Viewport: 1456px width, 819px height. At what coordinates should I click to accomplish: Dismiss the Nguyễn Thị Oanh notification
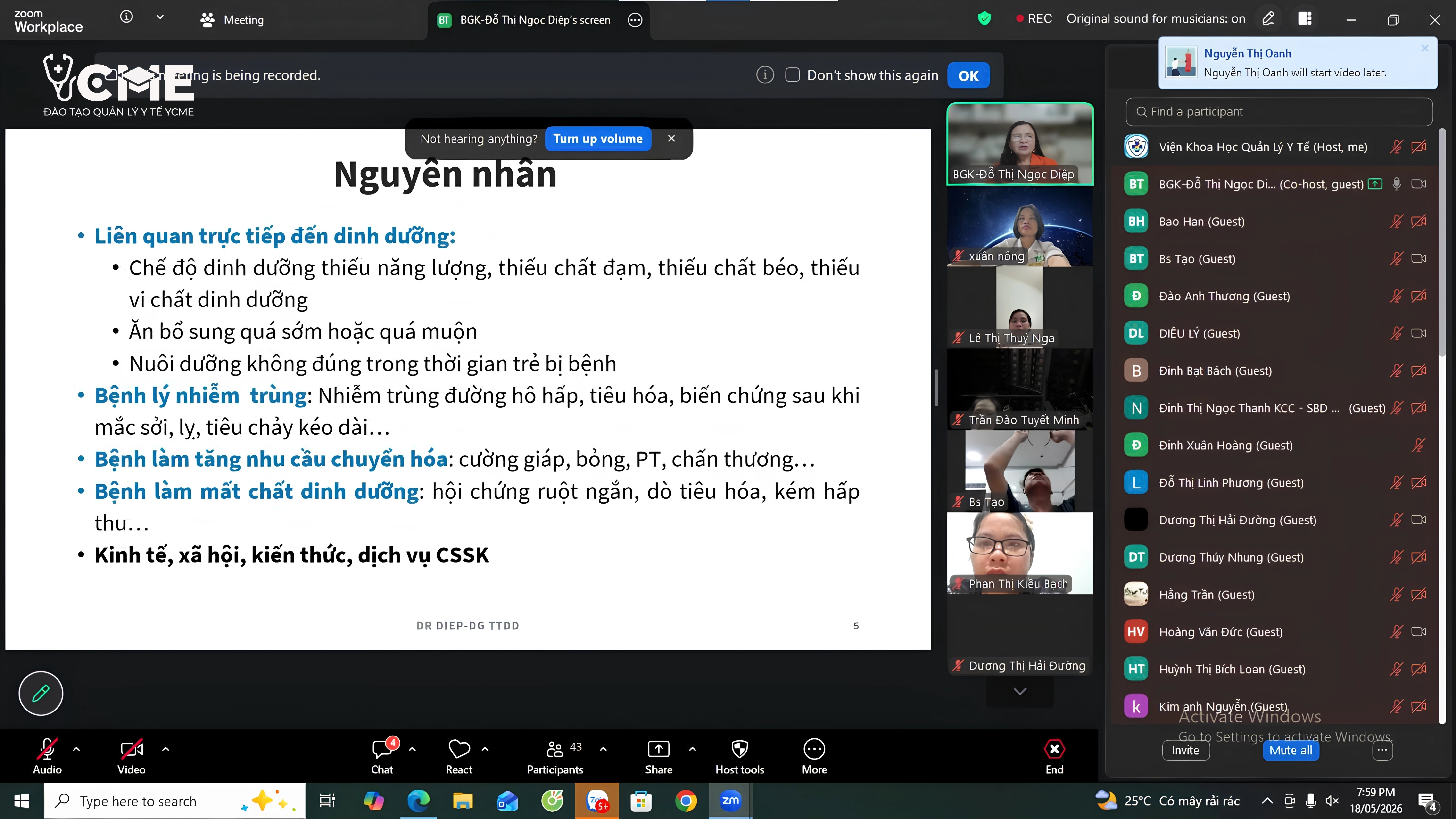coord(1425,48)
